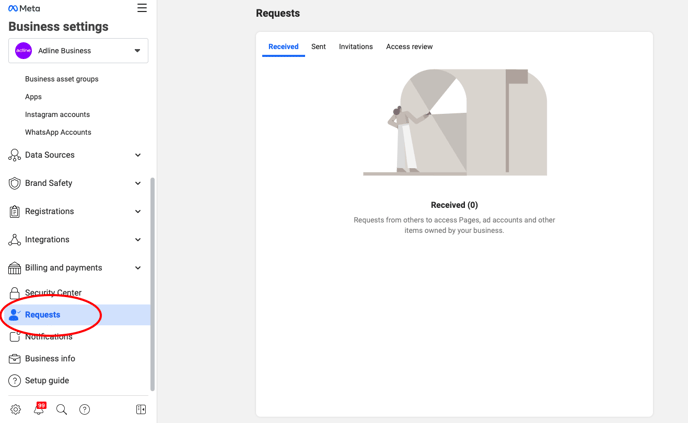Image resolution: width=688 pixels, height=423 pixels.
Task: Click the Notifications sidebar icon
Action: pos(14,337)
